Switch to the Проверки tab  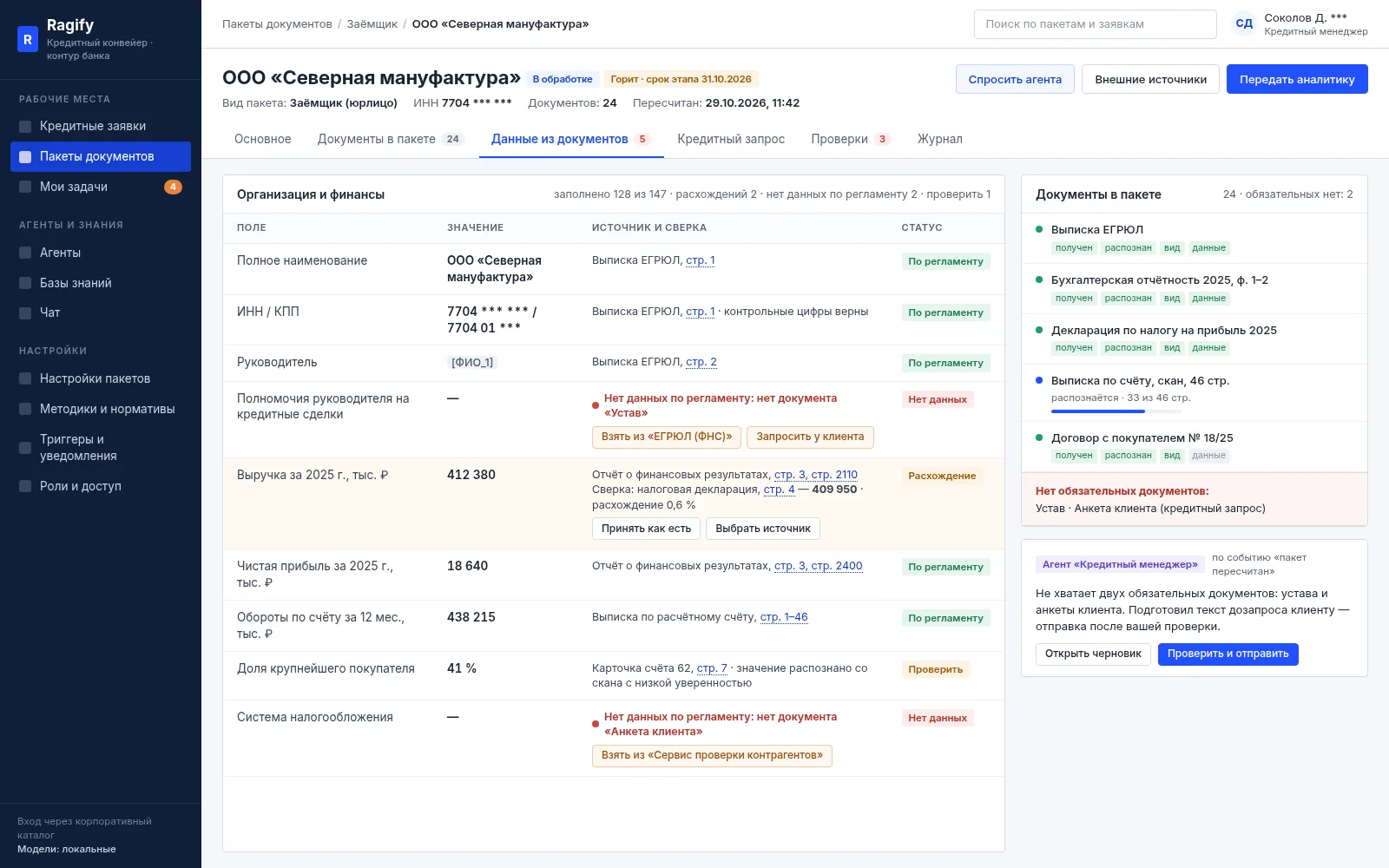click(x=851, y=139)
